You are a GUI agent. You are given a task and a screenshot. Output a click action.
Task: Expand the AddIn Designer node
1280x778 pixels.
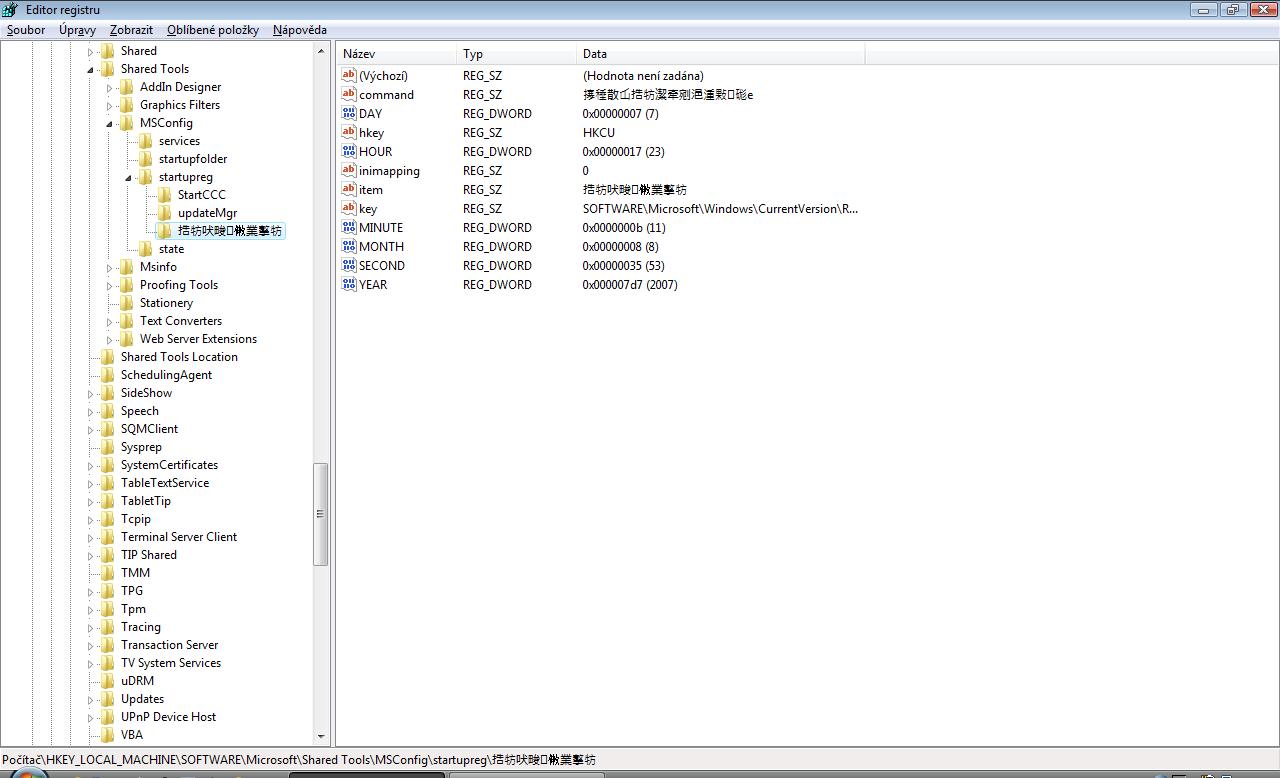pos(109,88)
